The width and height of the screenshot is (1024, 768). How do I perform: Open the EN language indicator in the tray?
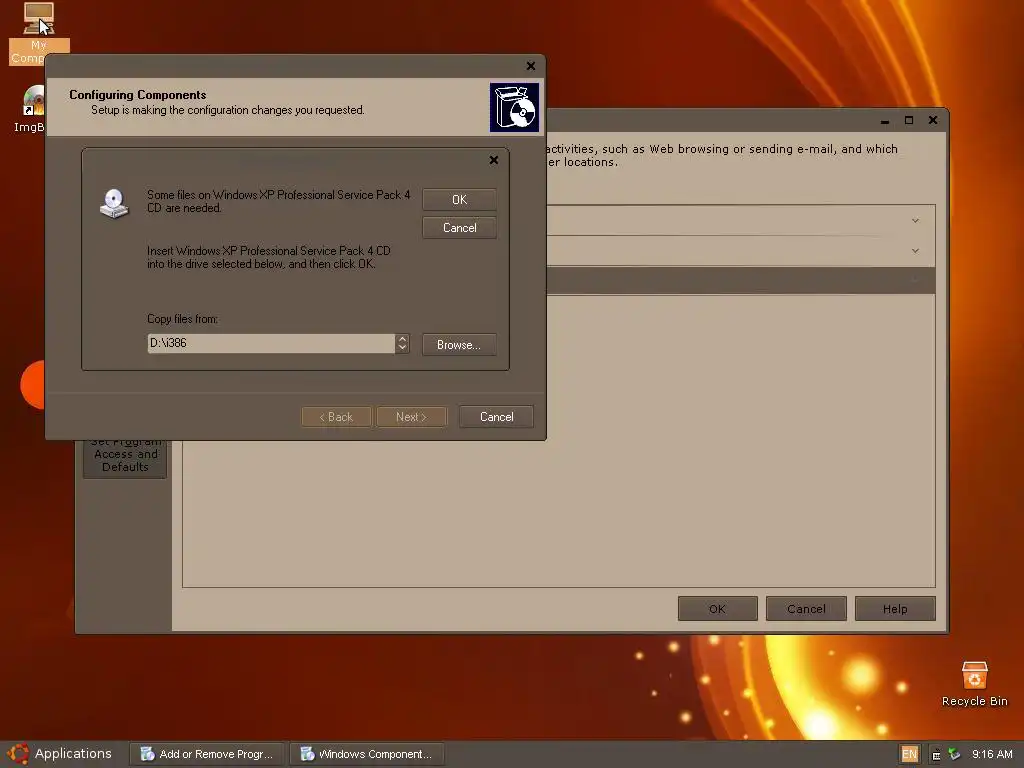pos(909,754)
